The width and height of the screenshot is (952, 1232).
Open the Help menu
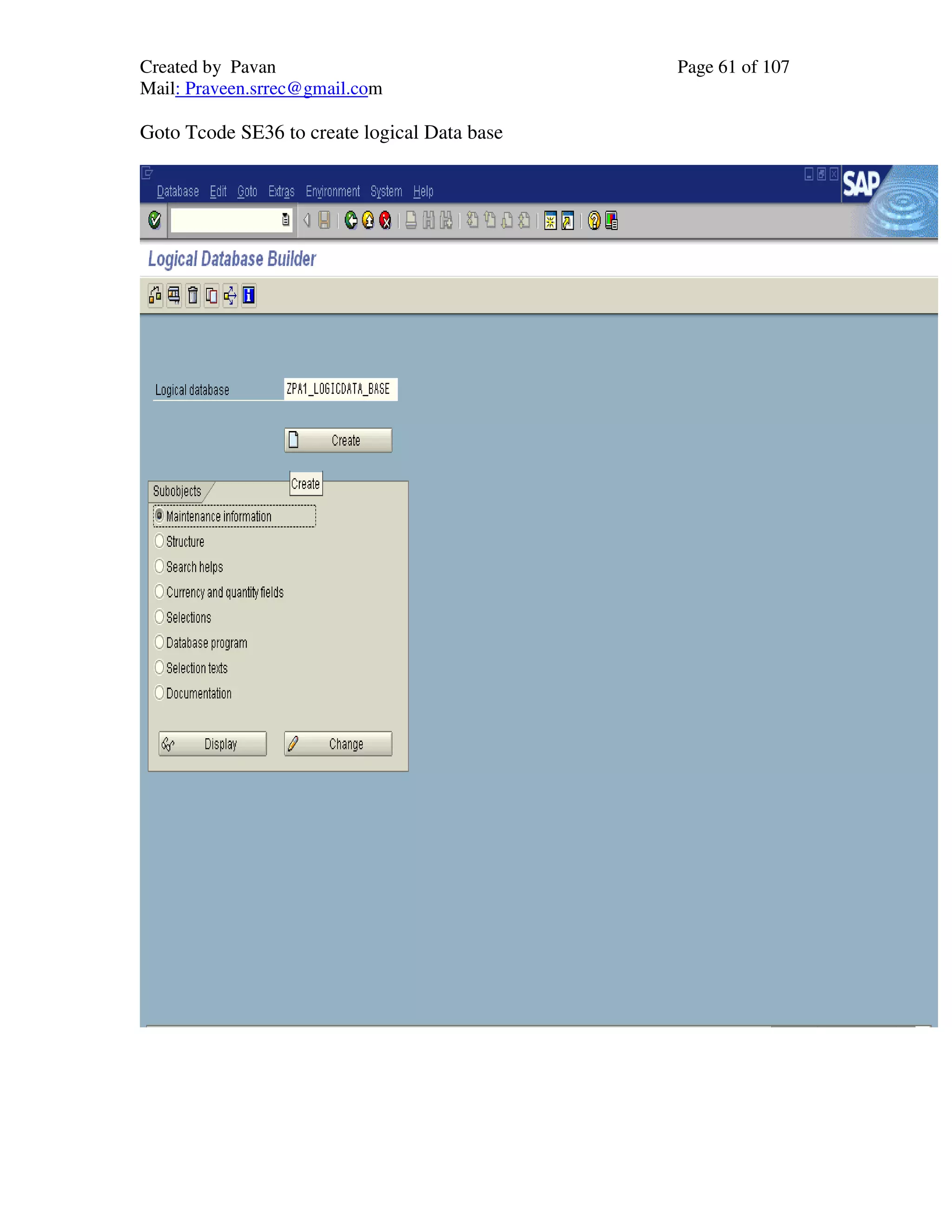point(423,192)
